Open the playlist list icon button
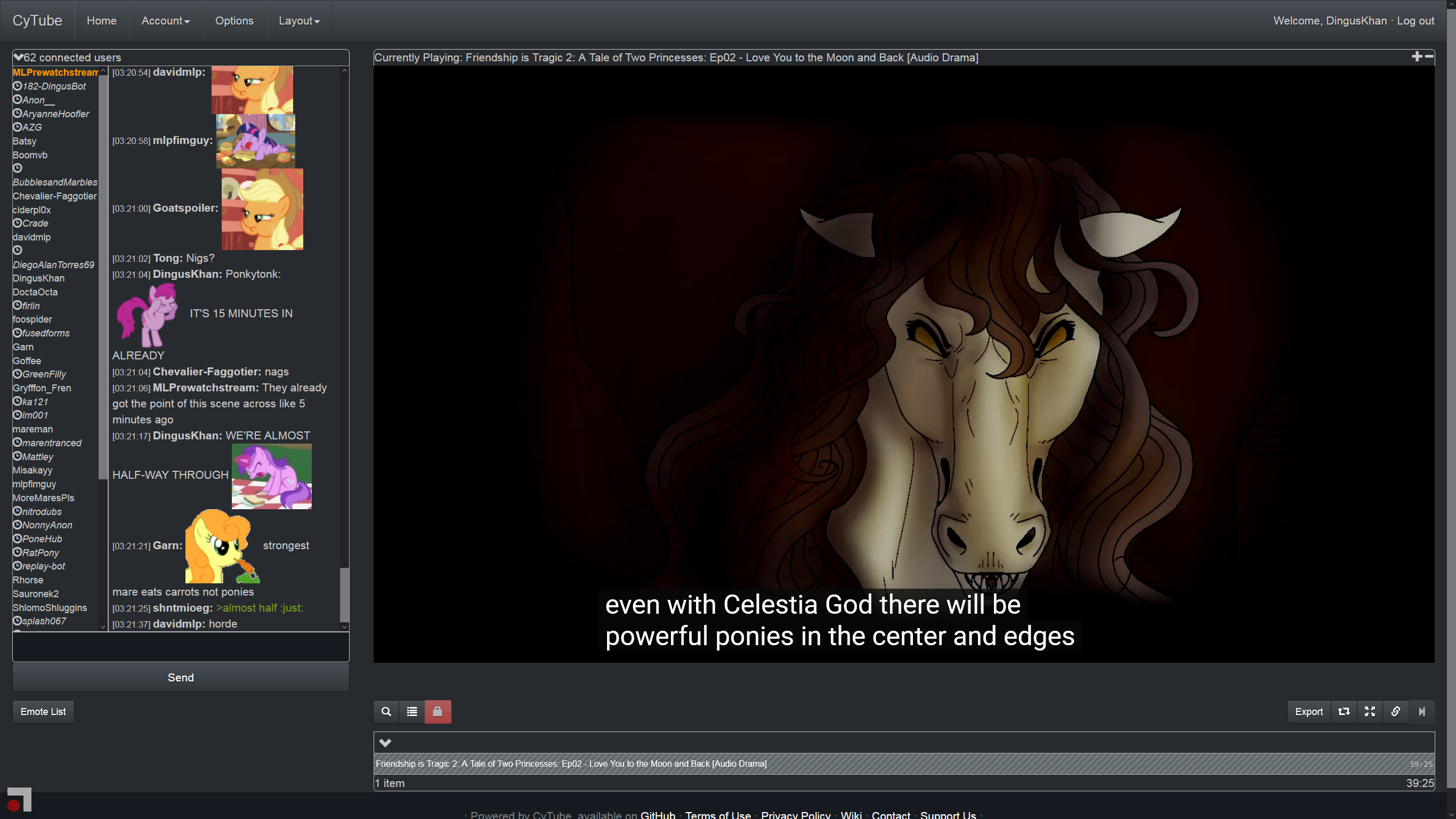The image size is (1456, 819). (x=412, y=711)
